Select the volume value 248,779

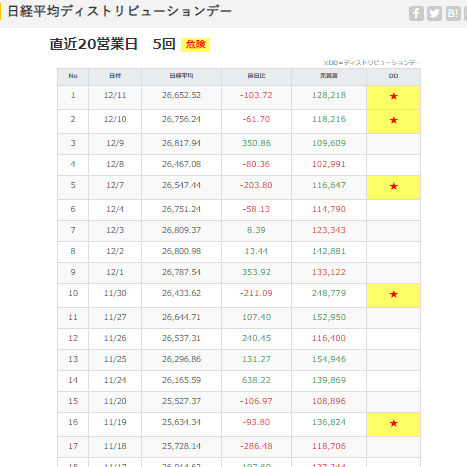[329, 293]
